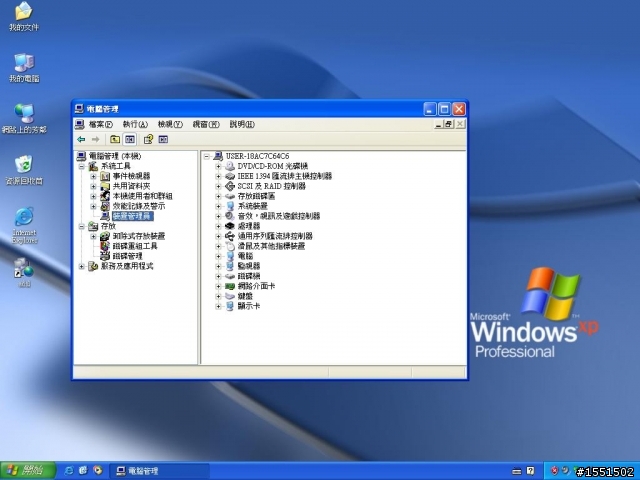Viewport: 640px width, 480px height.
Task: Select the 鍵盤 device icon
Action: pos(230,296)
